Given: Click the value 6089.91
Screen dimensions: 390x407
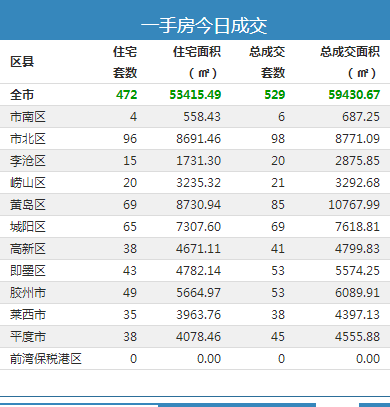Looking at the screenshot, I should click(x=358, y=293).
